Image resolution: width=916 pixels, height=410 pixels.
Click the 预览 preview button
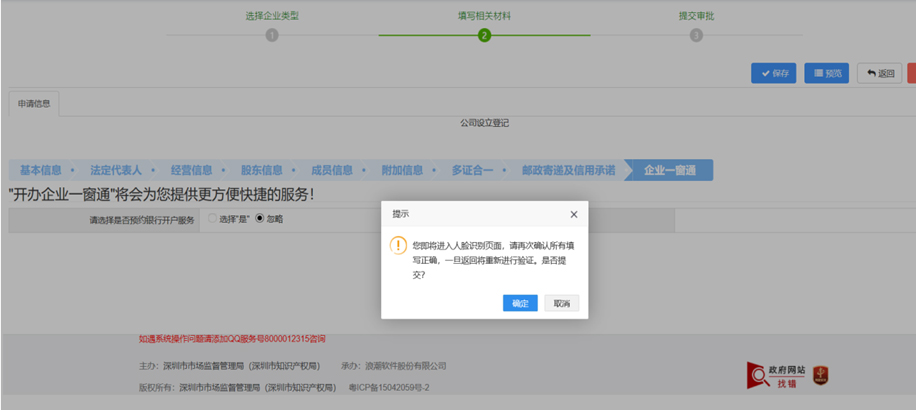(x=826, y=73)
